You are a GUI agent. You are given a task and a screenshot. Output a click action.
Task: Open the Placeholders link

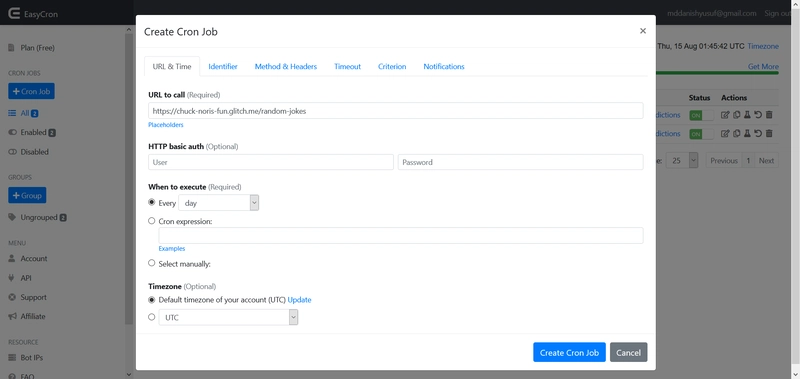(166, 125)
